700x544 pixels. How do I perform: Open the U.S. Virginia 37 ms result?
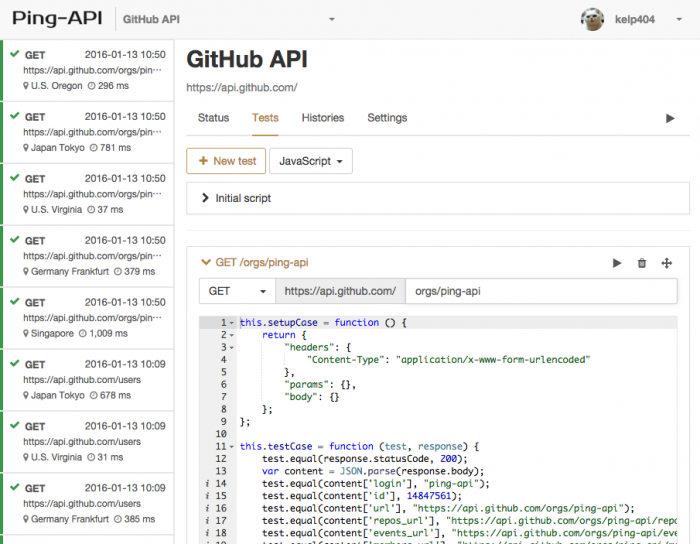88,194
